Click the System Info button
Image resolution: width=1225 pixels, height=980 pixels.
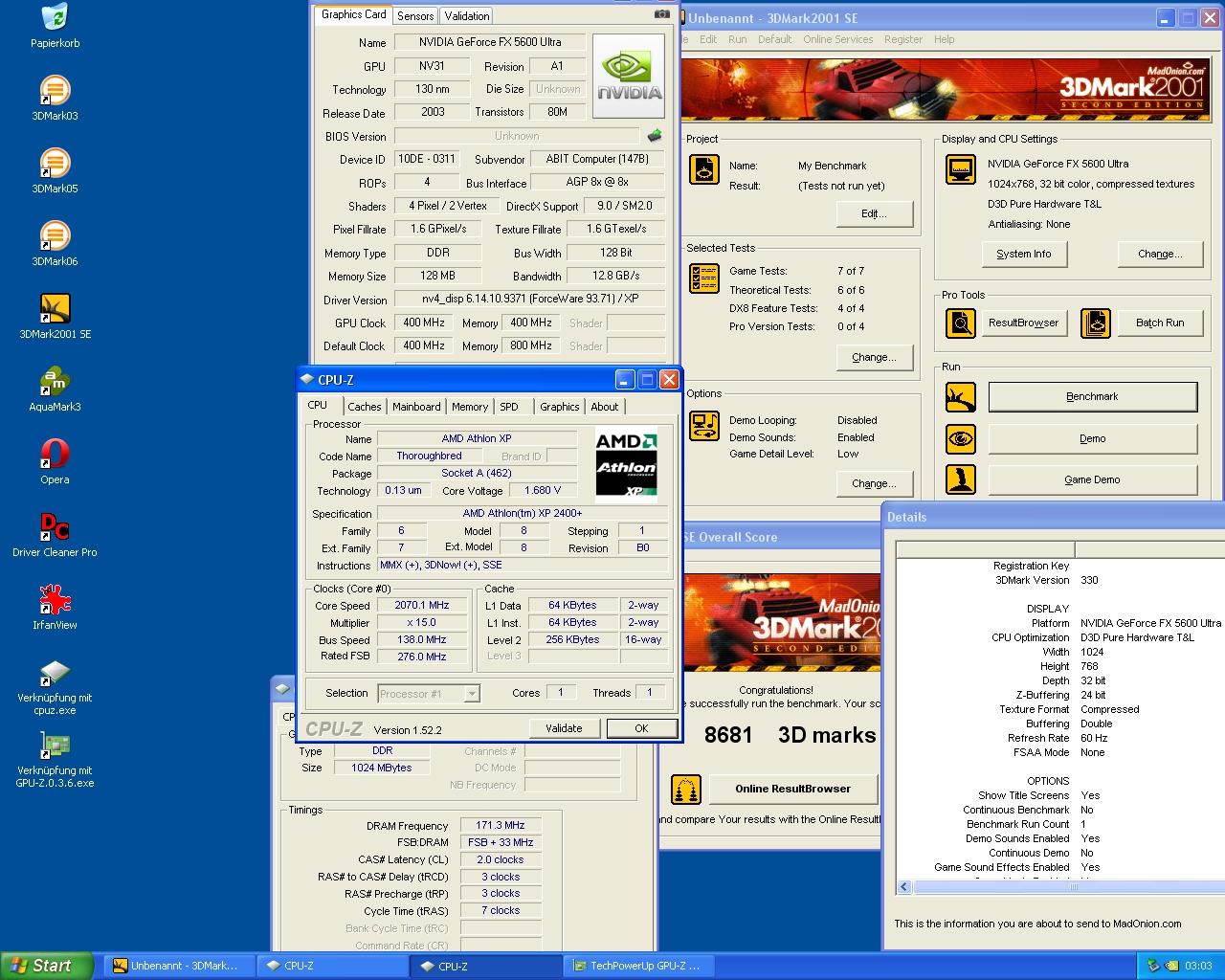pyautogui.click(x=1023, y=254)
